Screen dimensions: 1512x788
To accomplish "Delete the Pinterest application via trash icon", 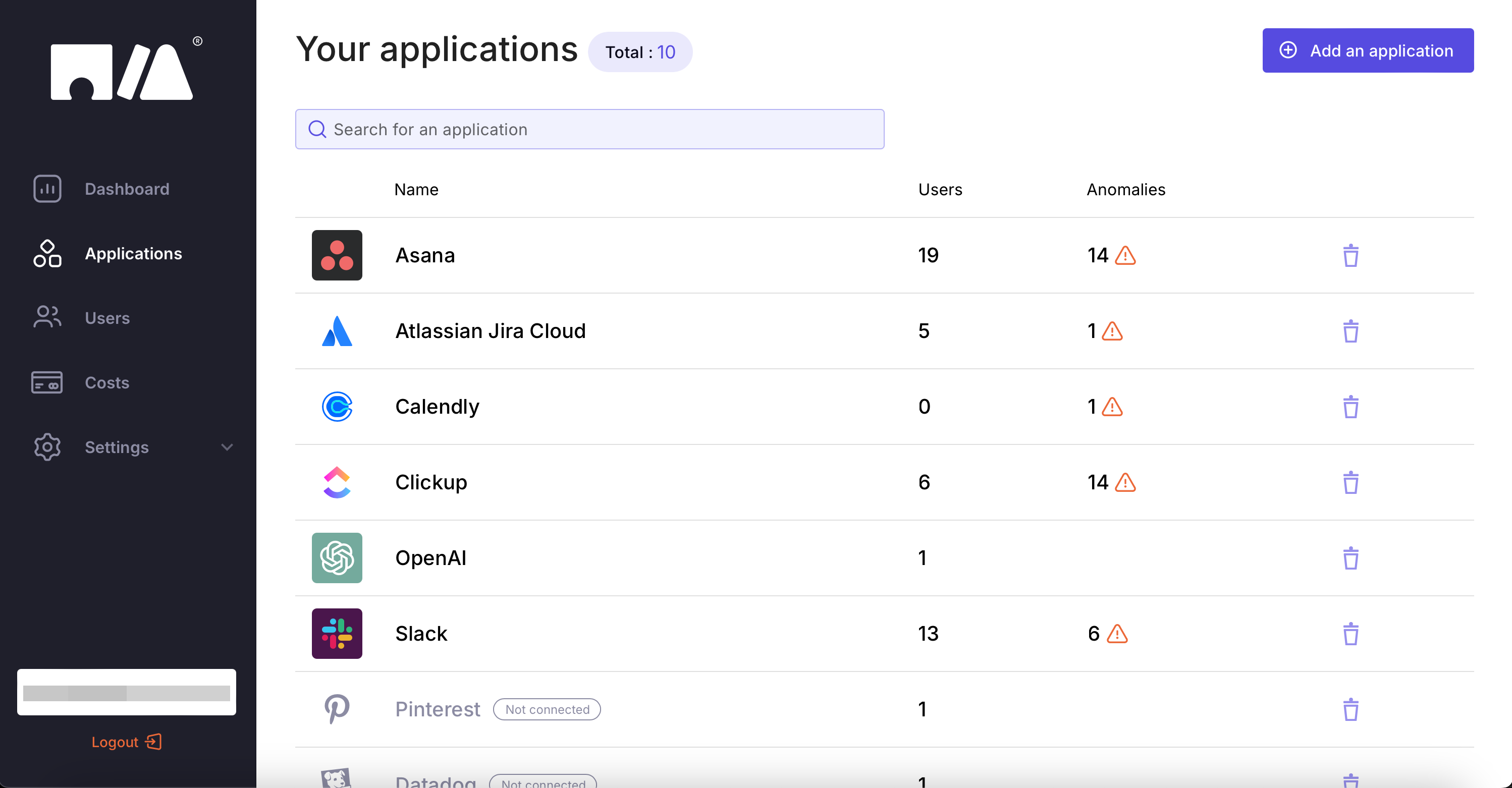I will tap(1351, 709).
